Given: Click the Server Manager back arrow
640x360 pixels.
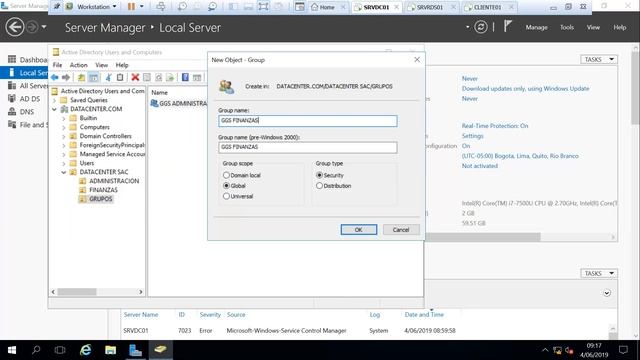Looking at the screenshot, I should (x=15, y=27).
